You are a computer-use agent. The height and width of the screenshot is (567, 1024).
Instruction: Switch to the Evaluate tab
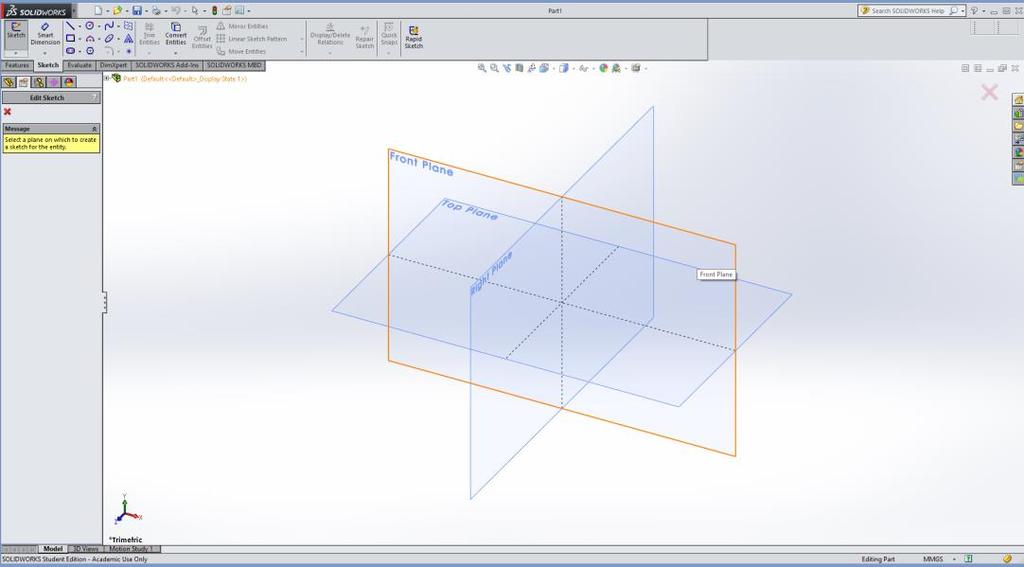coord(80,65)
